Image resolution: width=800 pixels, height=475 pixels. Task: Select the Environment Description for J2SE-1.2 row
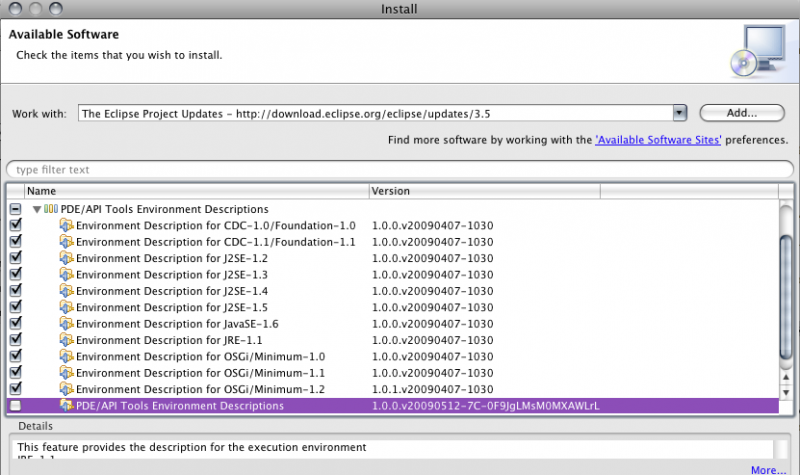click(x=393, y=258)
